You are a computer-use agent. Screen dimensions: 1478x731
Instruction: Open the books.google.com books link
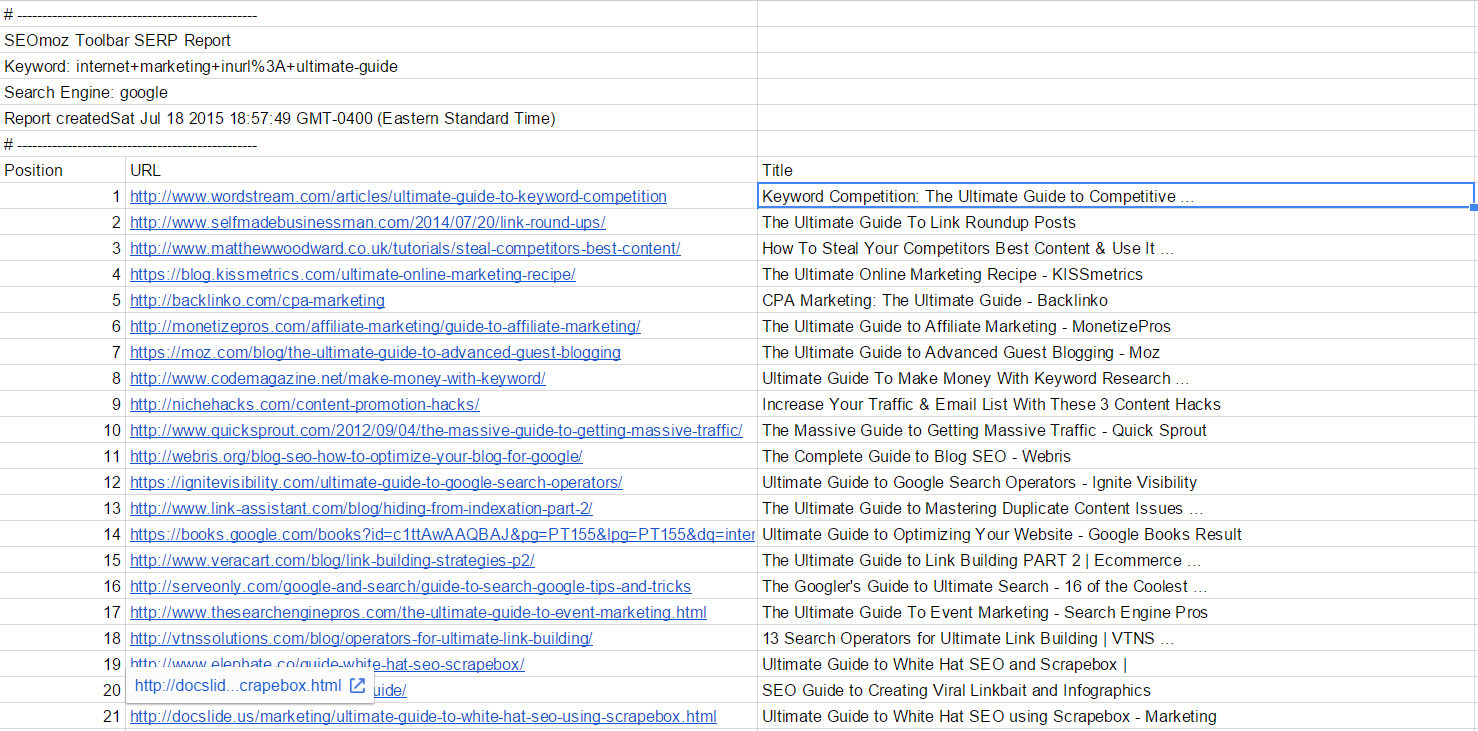tap(442, 534)
